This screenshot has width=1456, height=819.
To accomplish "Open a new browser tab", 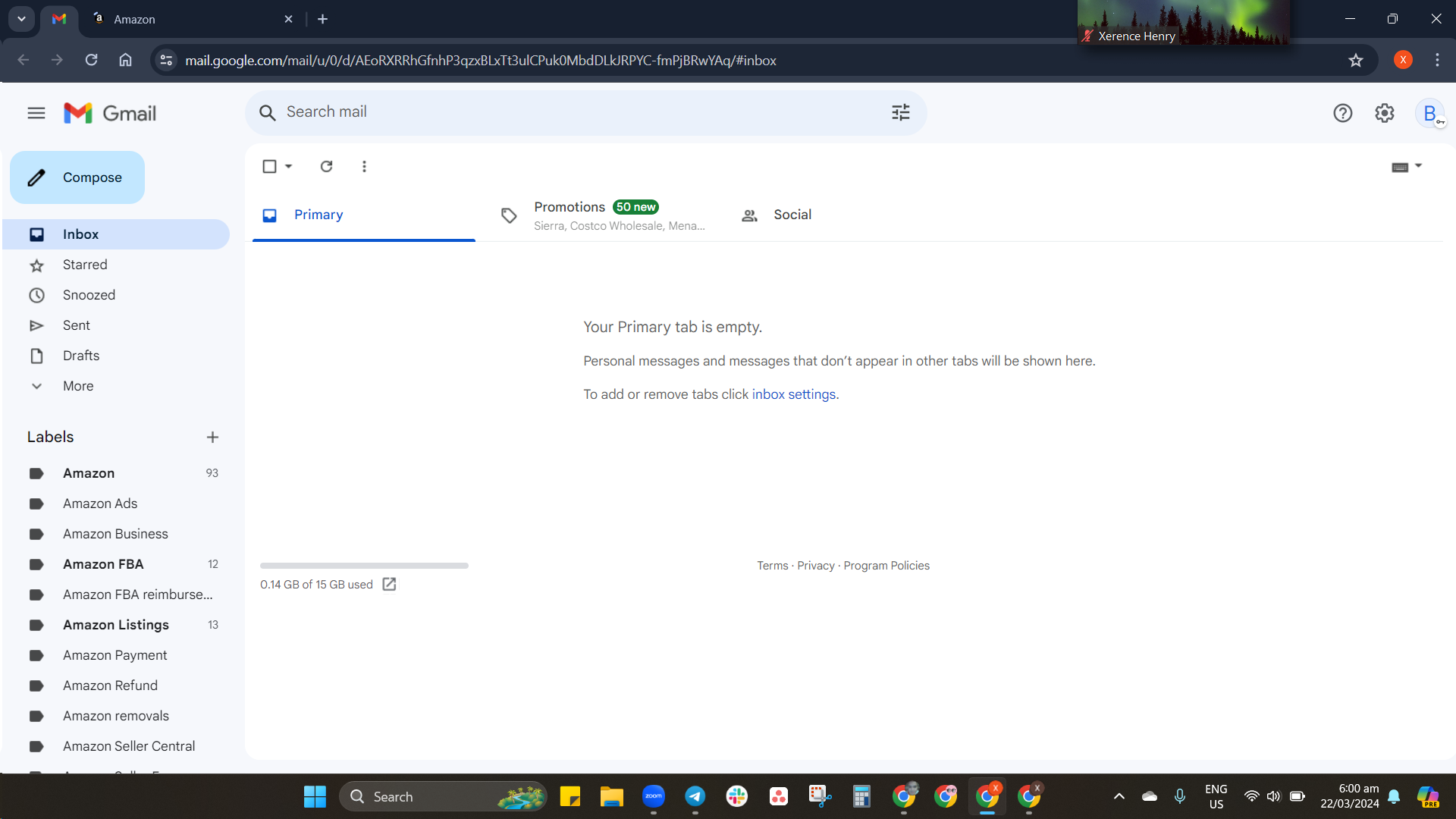I will click(323, 19).
